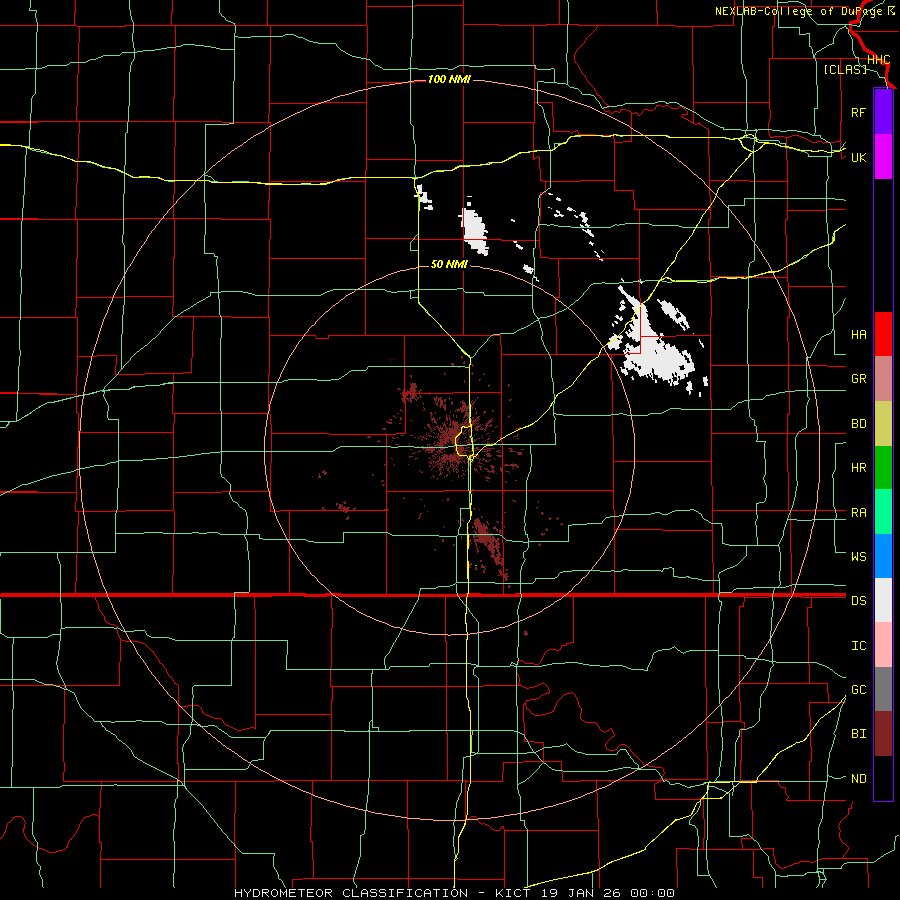The height and width of the screenshot is (900, 900).
Task: Click the [CLAS] label
Action: pos(845,69)
